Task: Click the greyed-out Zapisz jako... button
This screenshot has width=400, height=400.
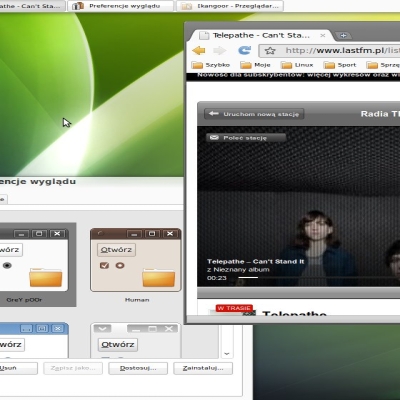Action: tap(73, 368)
